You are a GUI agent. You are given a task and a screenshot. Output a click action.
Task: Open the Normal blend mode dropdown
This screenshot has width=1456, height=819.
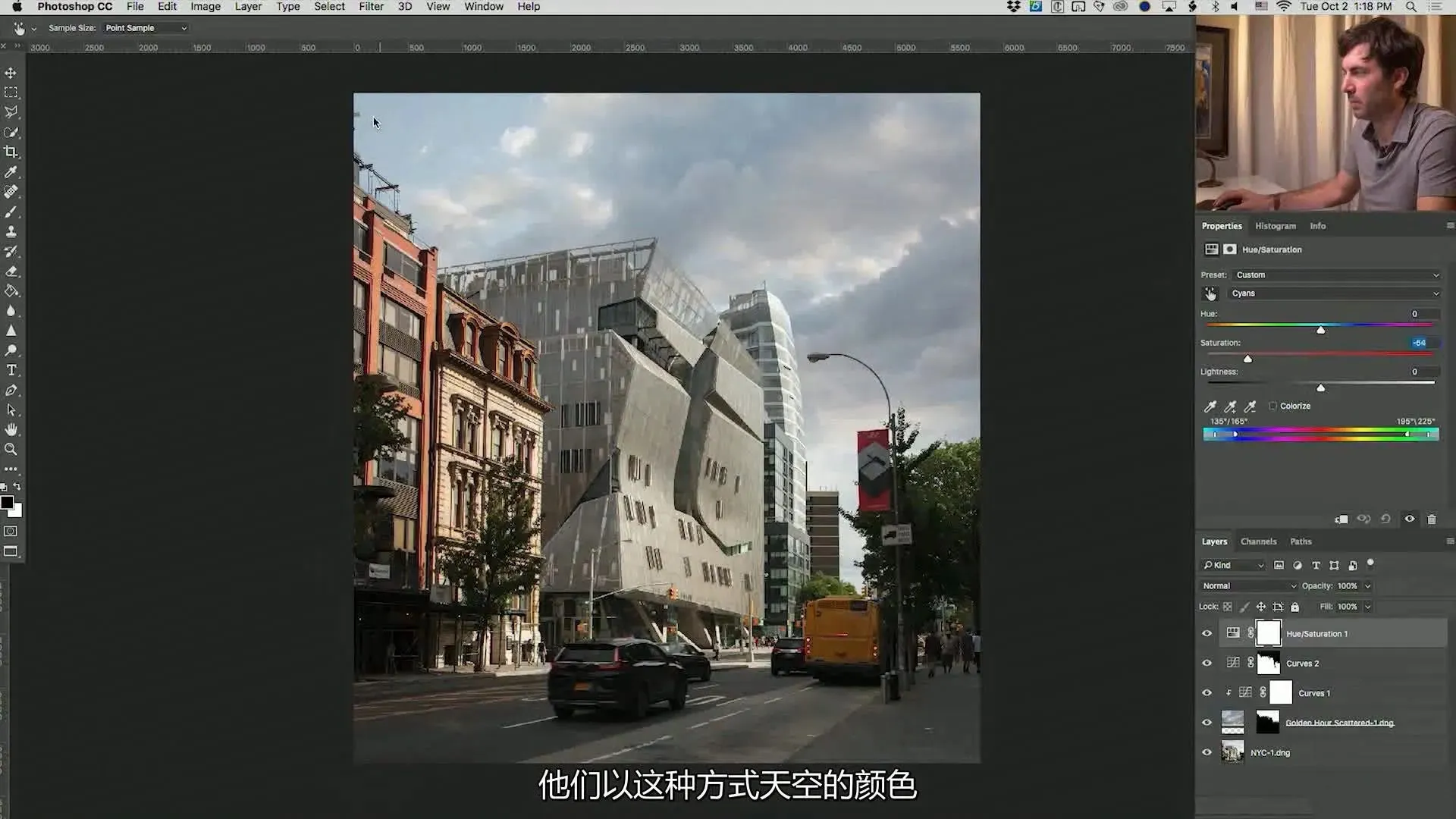(1248, 586)
